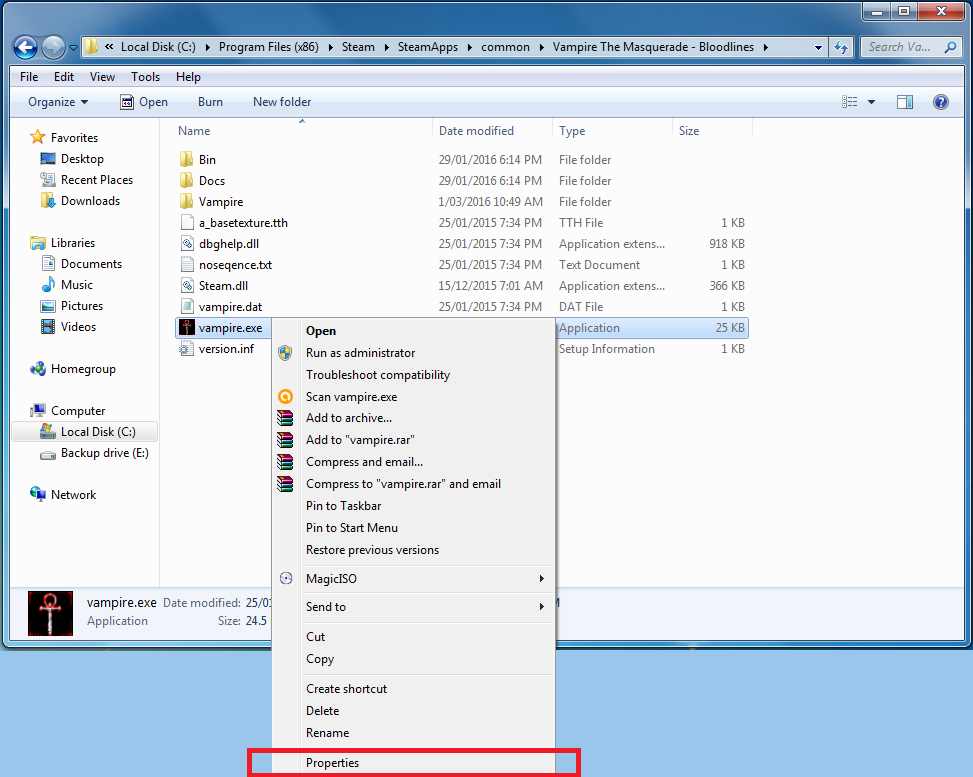Click the vampire.exe ankh icon
The image size is (973, 777).
187,327
